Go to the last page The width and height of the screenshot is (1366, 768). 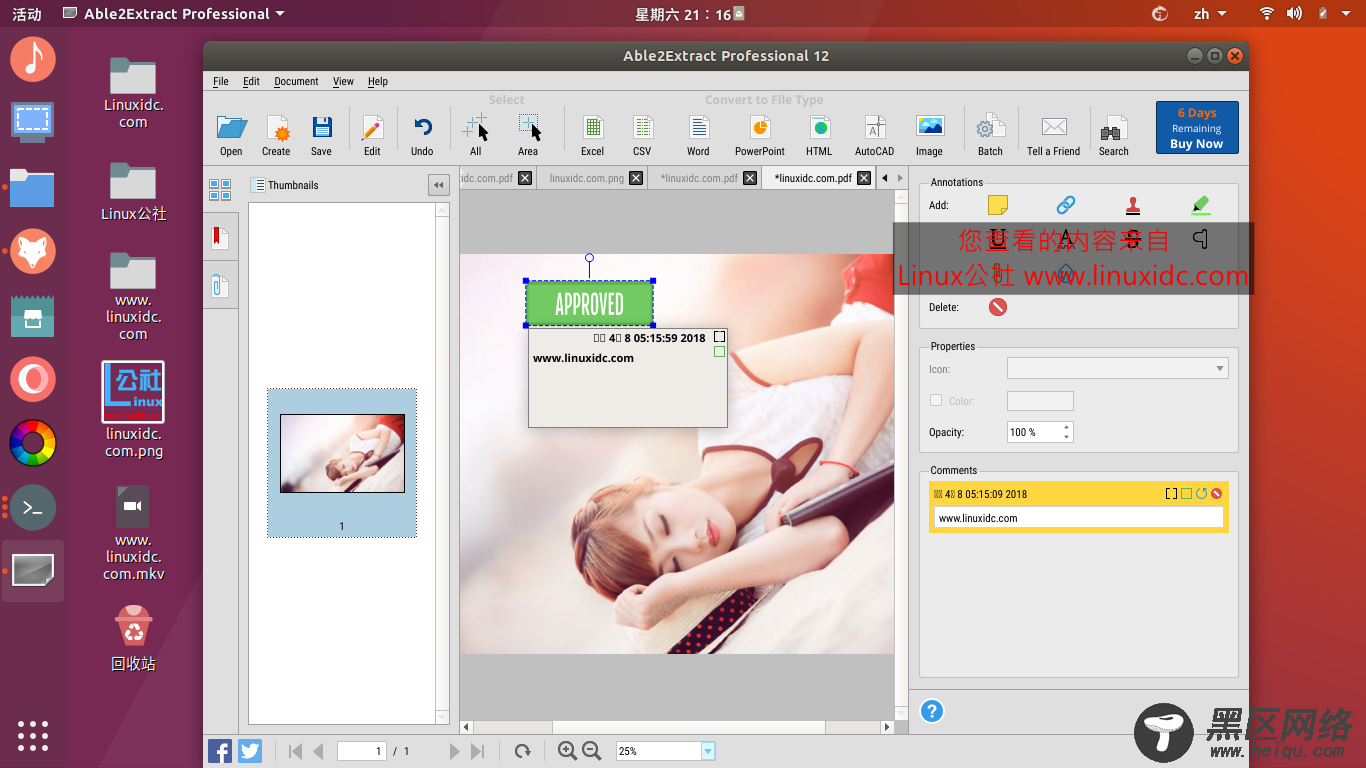[478, 751]
